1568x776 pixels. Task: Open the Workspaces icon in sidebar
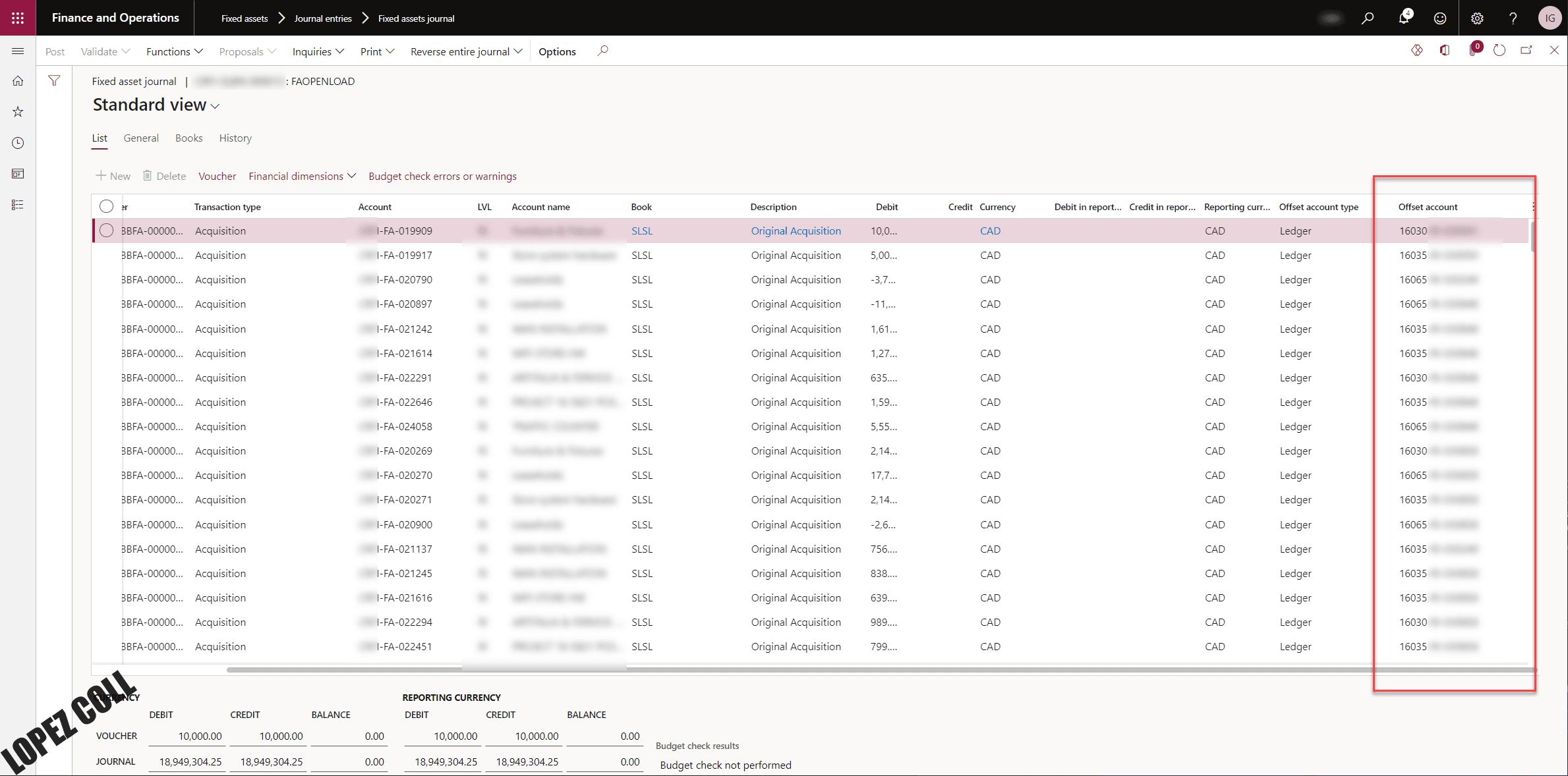click(18, 174)
